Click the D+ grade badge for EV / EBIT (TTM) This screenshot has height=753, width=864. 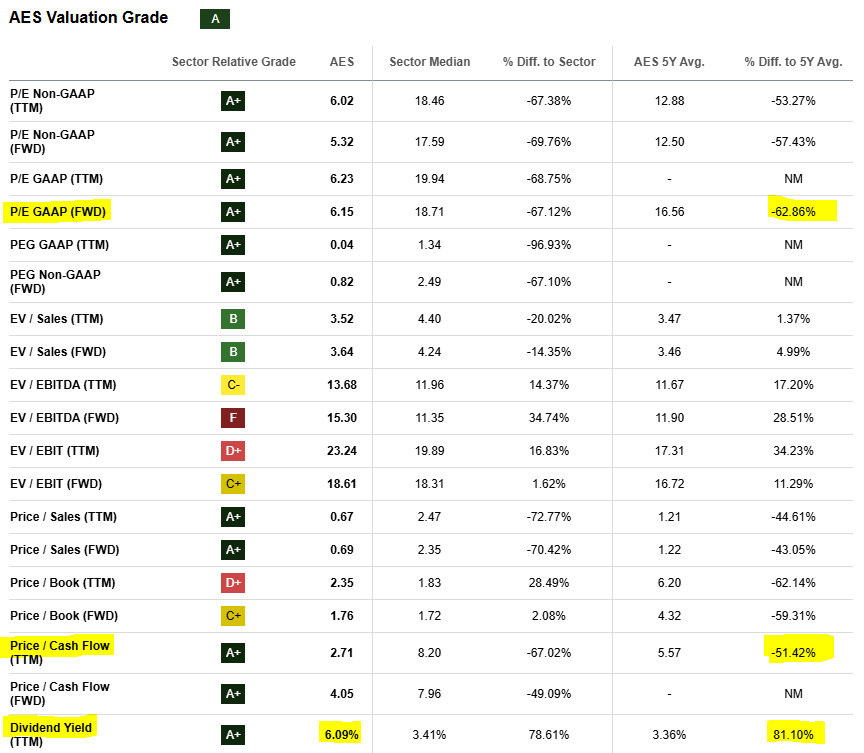coord(233,451)
